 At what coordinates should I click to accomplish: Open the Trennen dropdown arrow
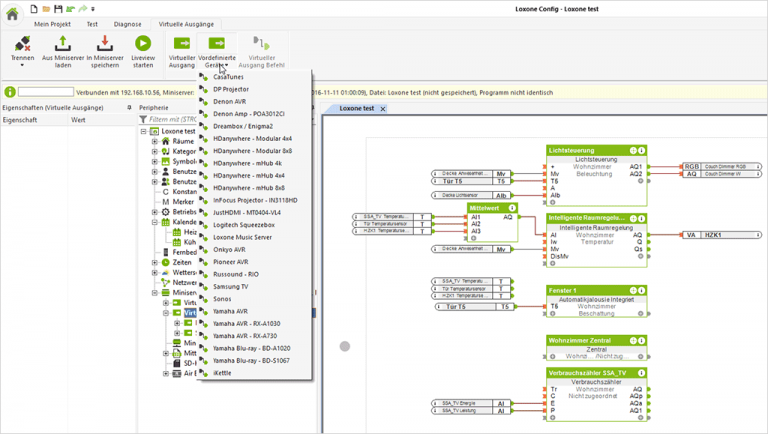click(x=22, y=66)
